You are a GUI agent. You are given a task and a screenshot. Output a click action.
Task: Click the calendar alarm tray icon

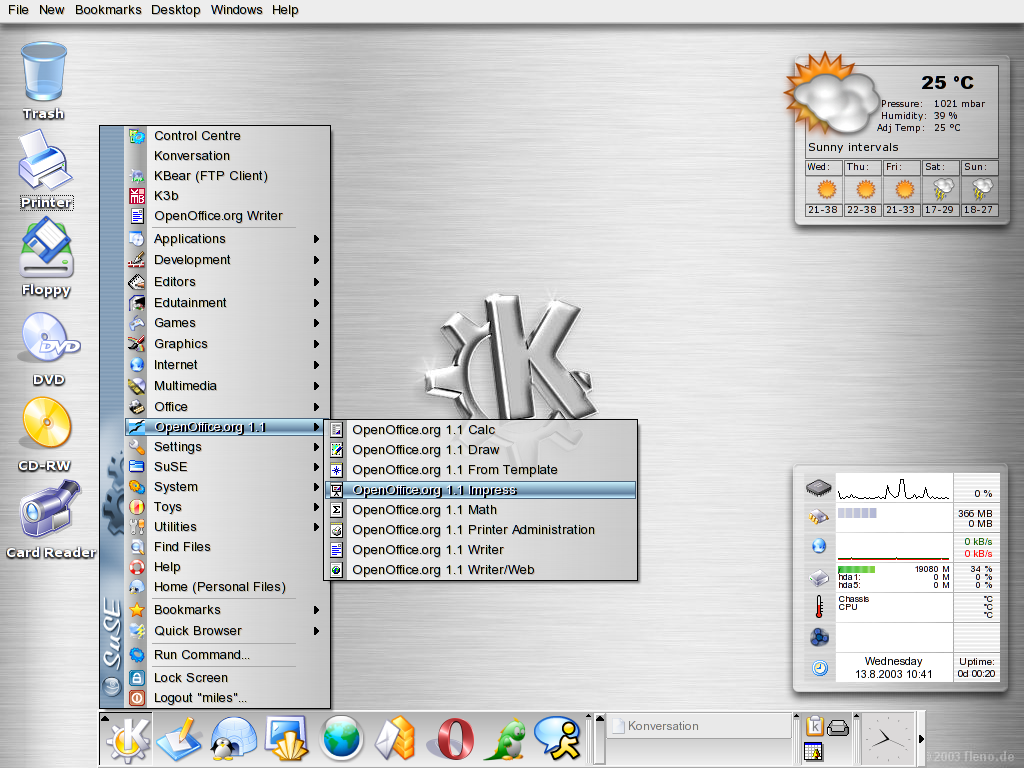point(814,752)
